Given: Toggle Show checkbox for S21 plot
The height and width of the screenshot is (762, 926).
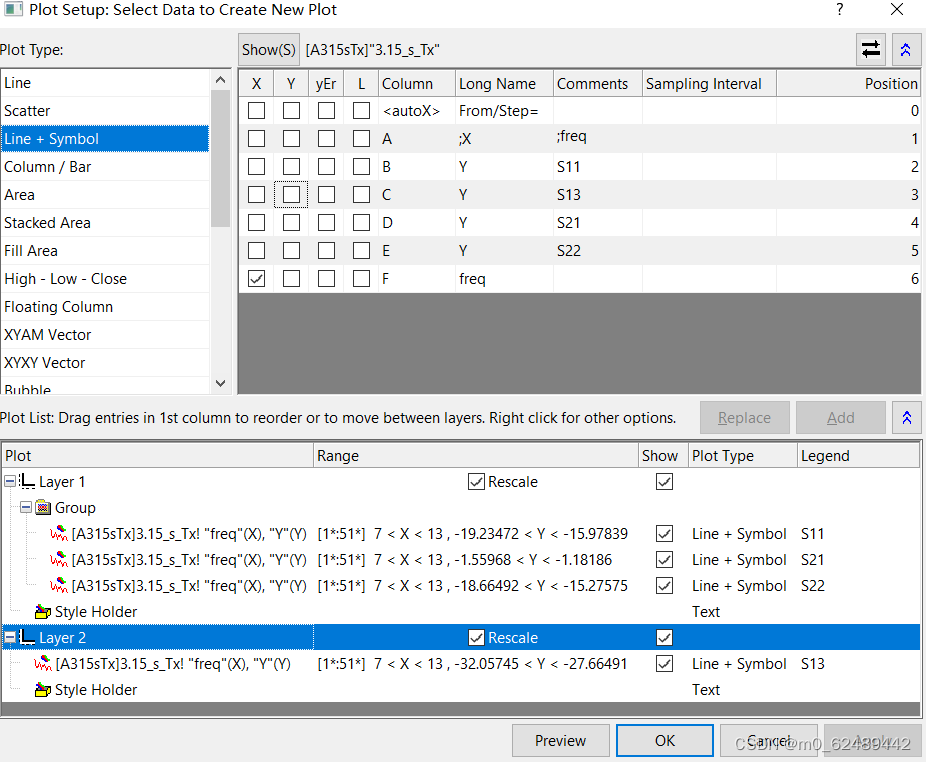Looking at the screenshot, I should click(664, 559).
